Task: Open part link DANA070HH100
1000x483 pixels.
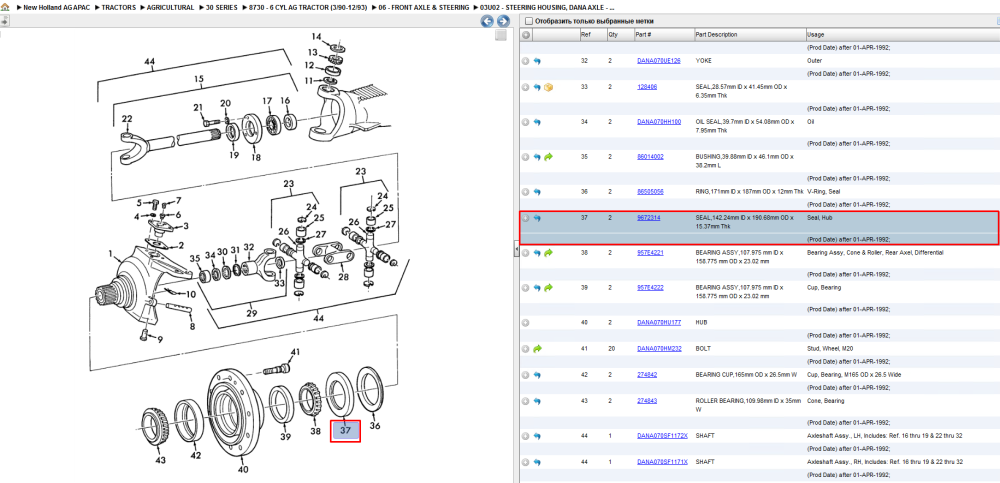Action: [x=659, y=121]
